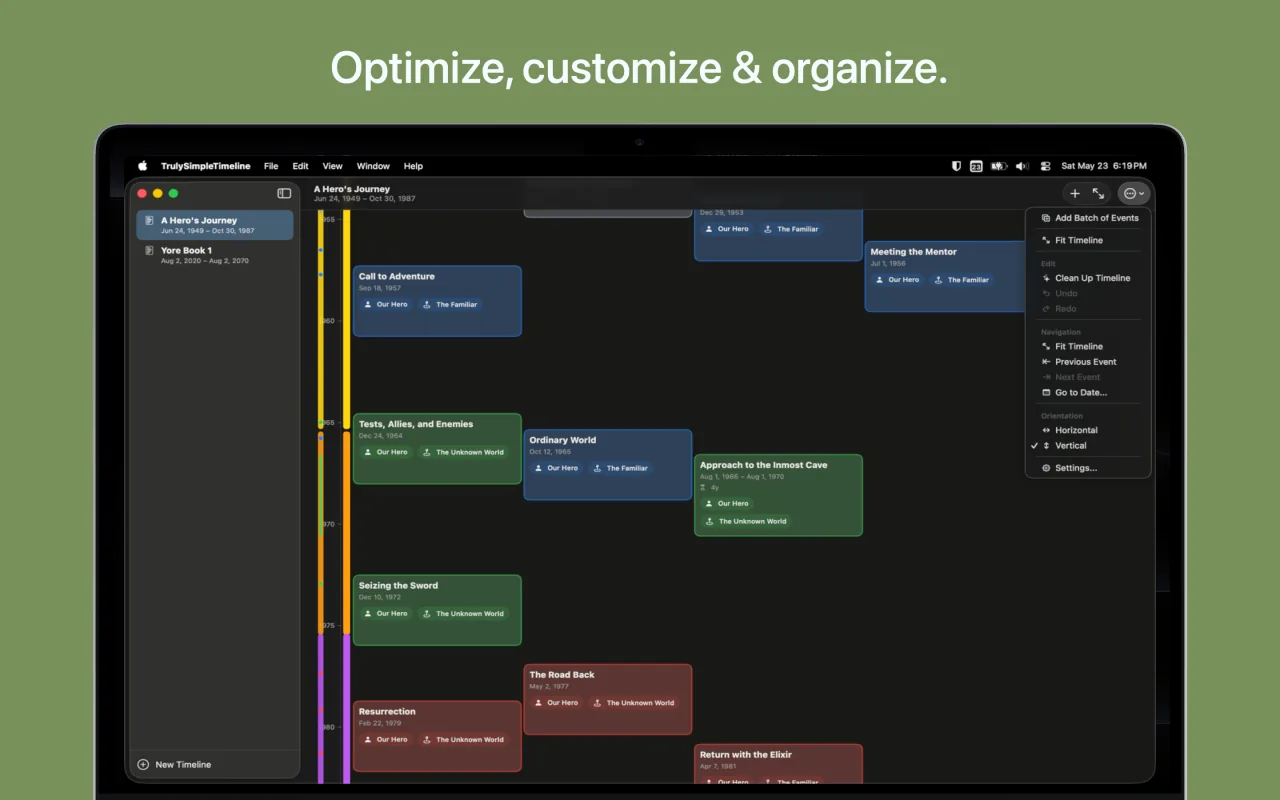Click The Unknown World tag in The Road Back
The width and height of the screenshot is (1280, 800).
tap(634, 703)
